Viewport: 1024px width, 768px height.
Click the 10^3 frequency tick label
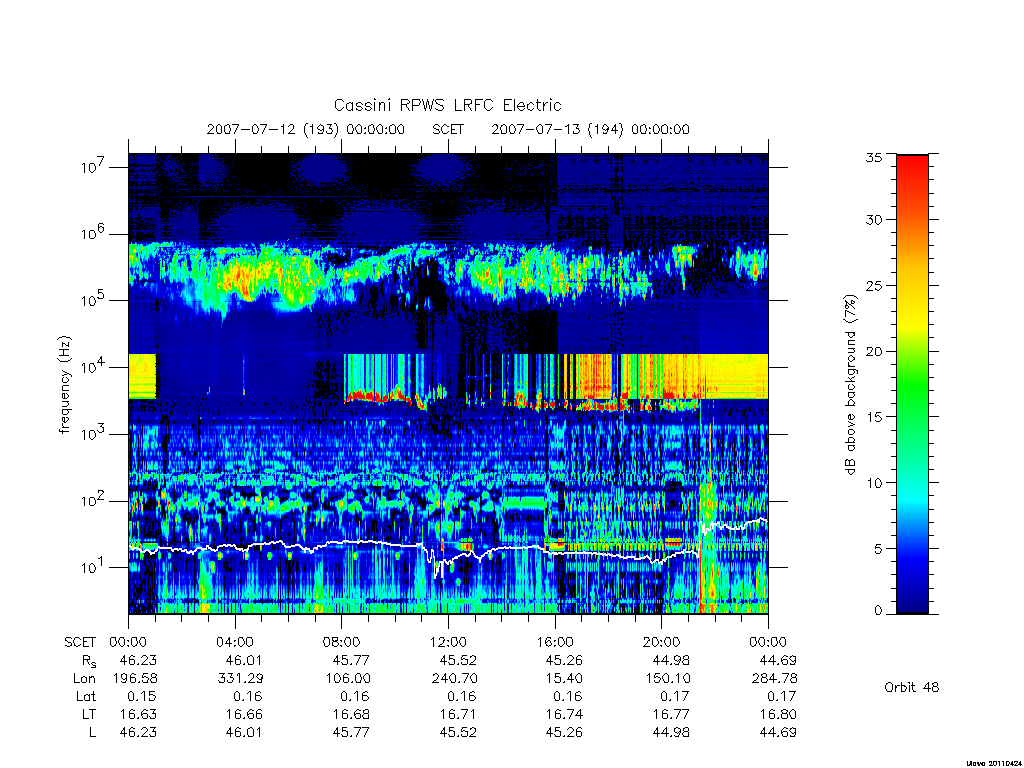tap(93, 433)
